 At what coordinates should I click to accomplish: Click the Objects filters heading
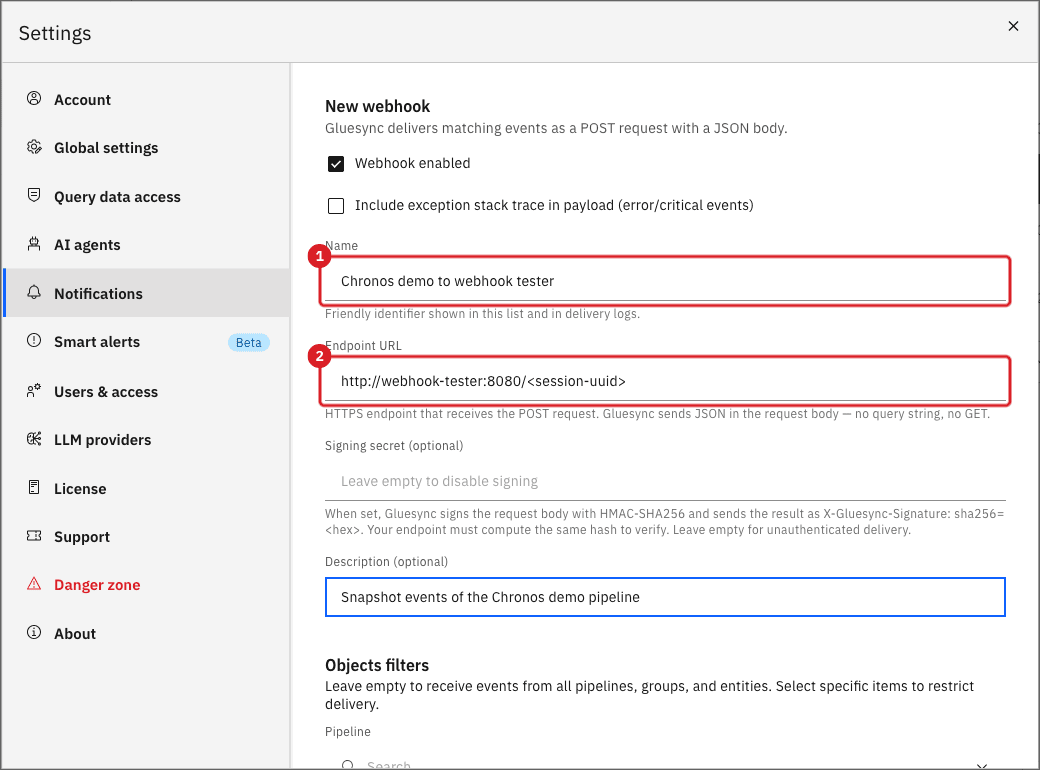377,665
